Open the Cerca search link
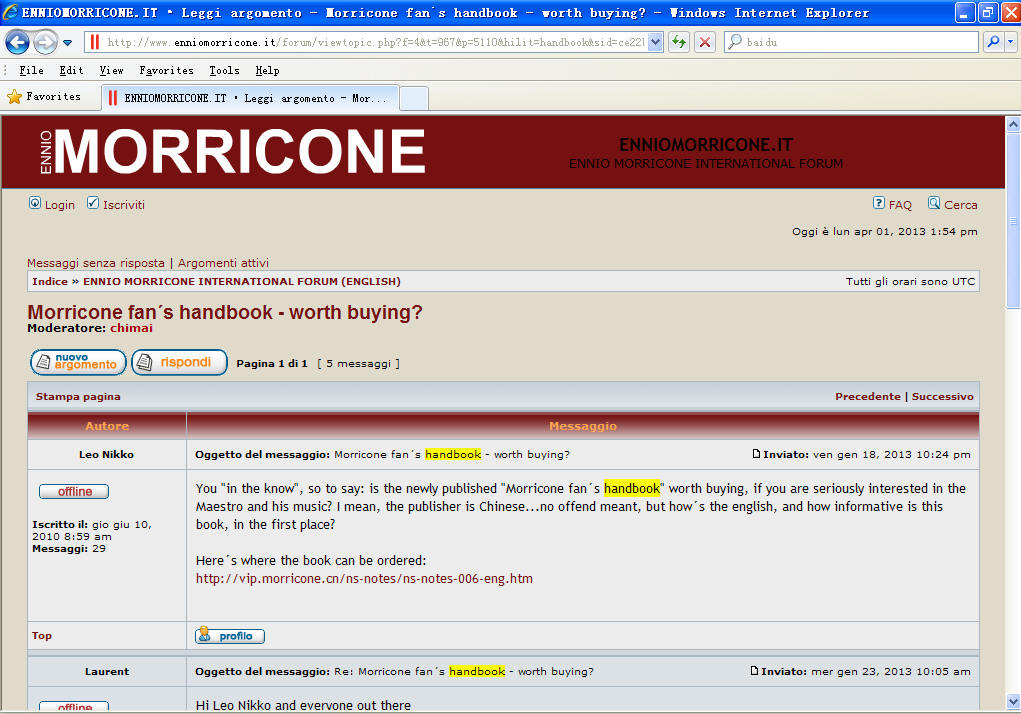The width and height of the screenshot is (1021, 714). point(960,205)
